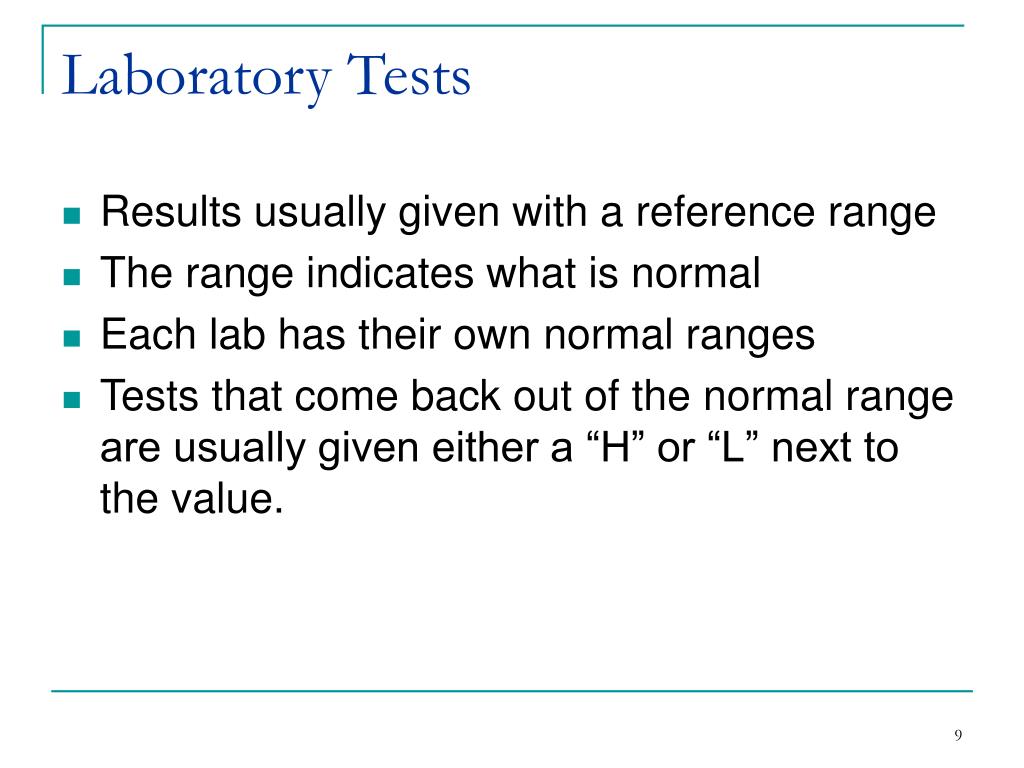The width and height of the screenshot is (1024, 768).
Task: Click the word "Laboratory" in the title
Action: 196,78
